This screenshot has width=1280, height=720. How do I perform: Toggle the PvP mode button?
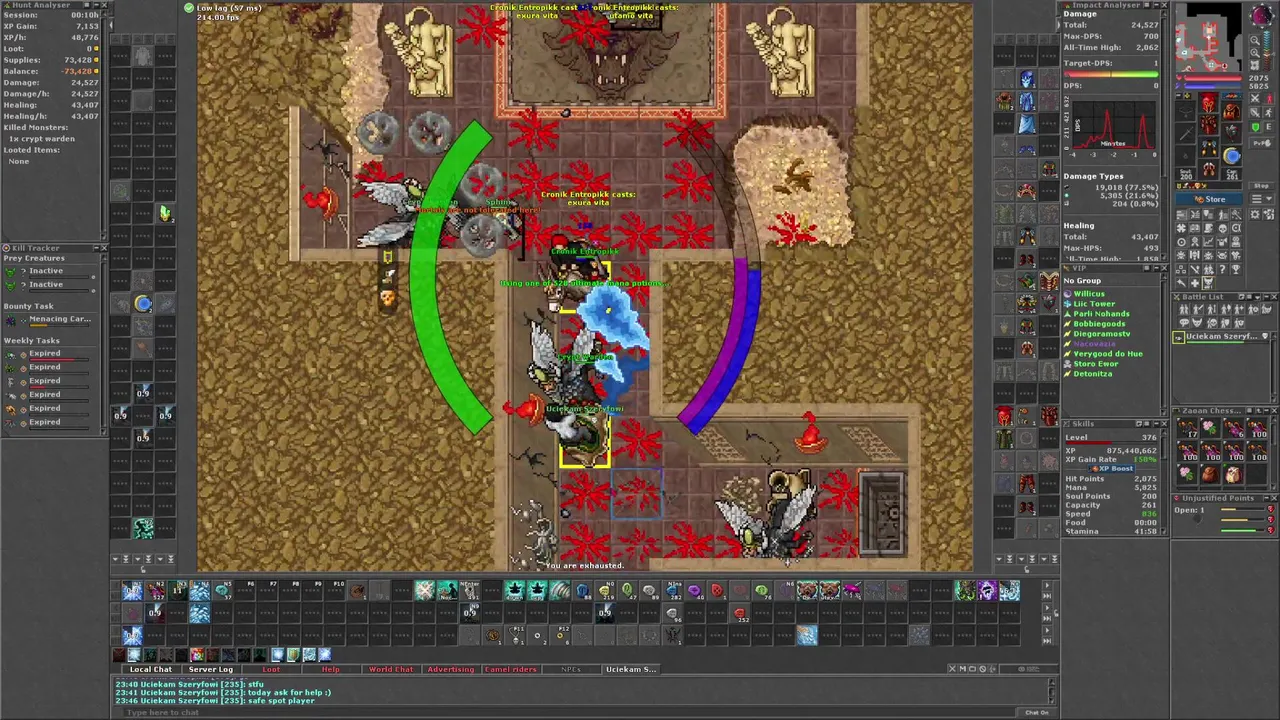click(x=1262, y=142)
